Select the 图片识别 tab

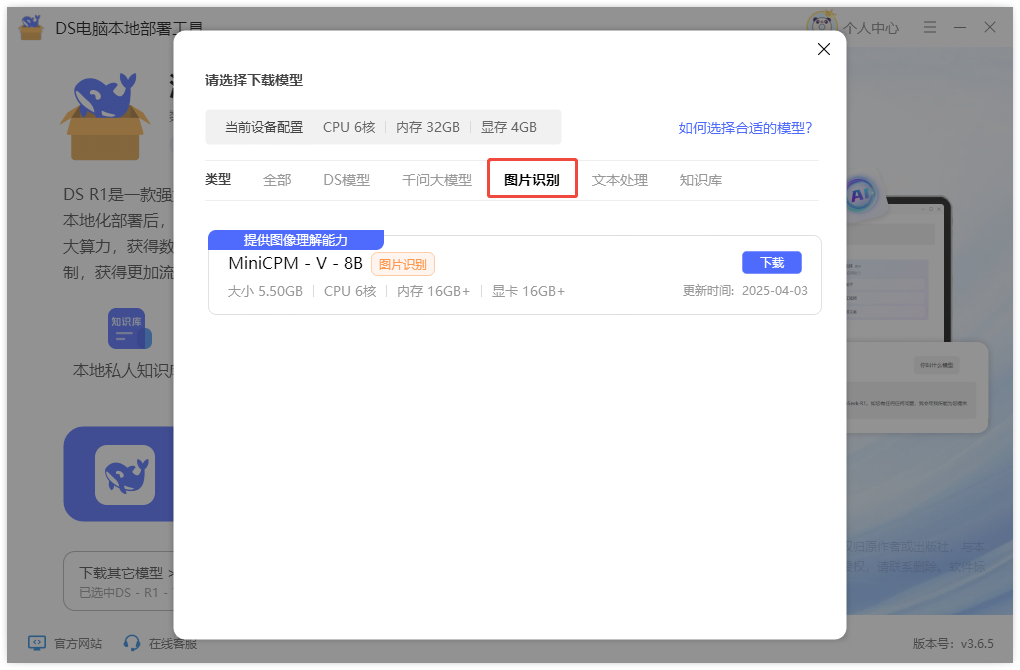click(532, 178)
